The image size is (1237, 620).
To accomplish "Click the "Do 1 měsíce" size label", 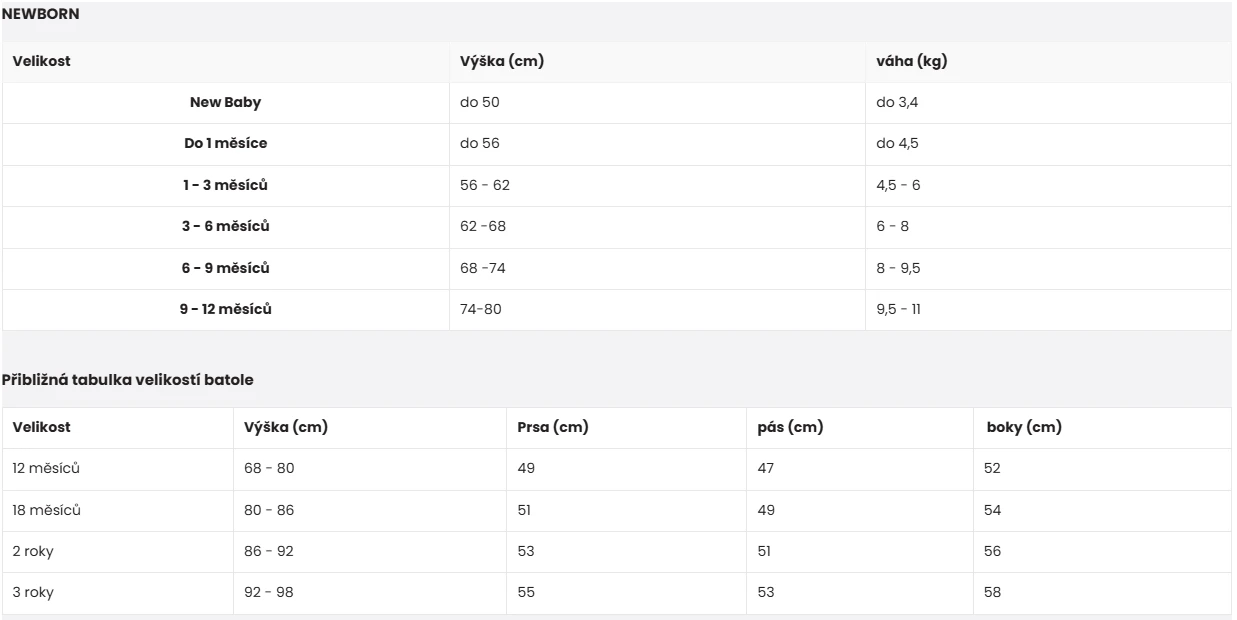I will (225, 143).
